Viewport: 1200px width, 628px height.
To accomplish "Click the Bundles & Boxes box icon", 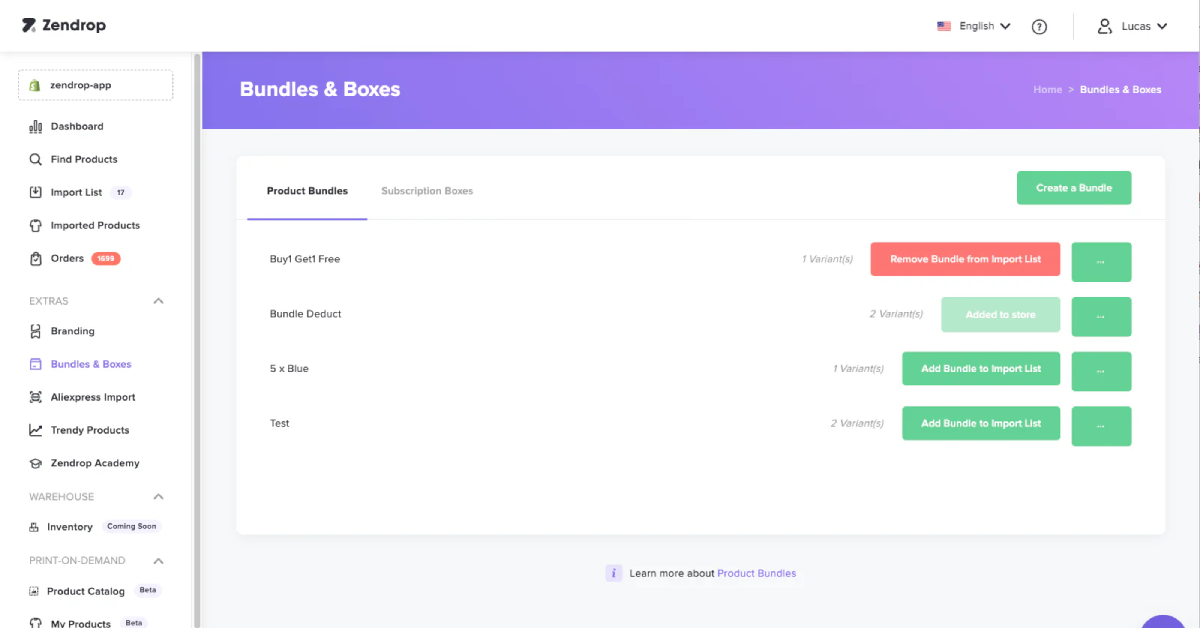I will (36, 364).
